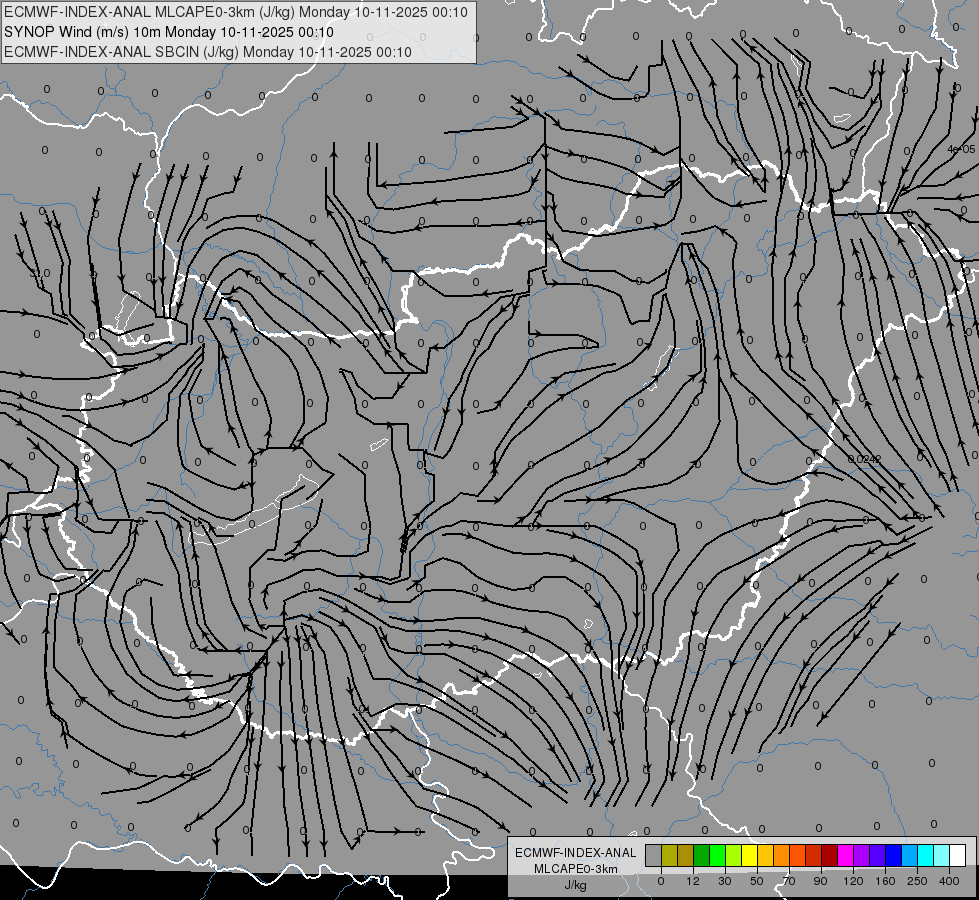Click the legend scale value 160
Screen dimensions: 979x900
click(885, 881)
